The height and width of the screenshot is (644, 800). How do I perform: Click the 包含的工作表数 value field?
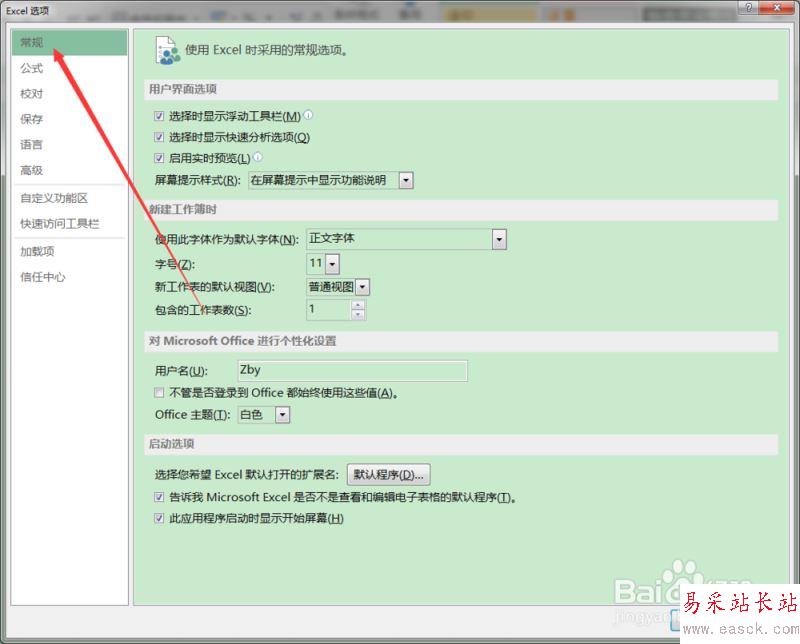tap(329, 310)
